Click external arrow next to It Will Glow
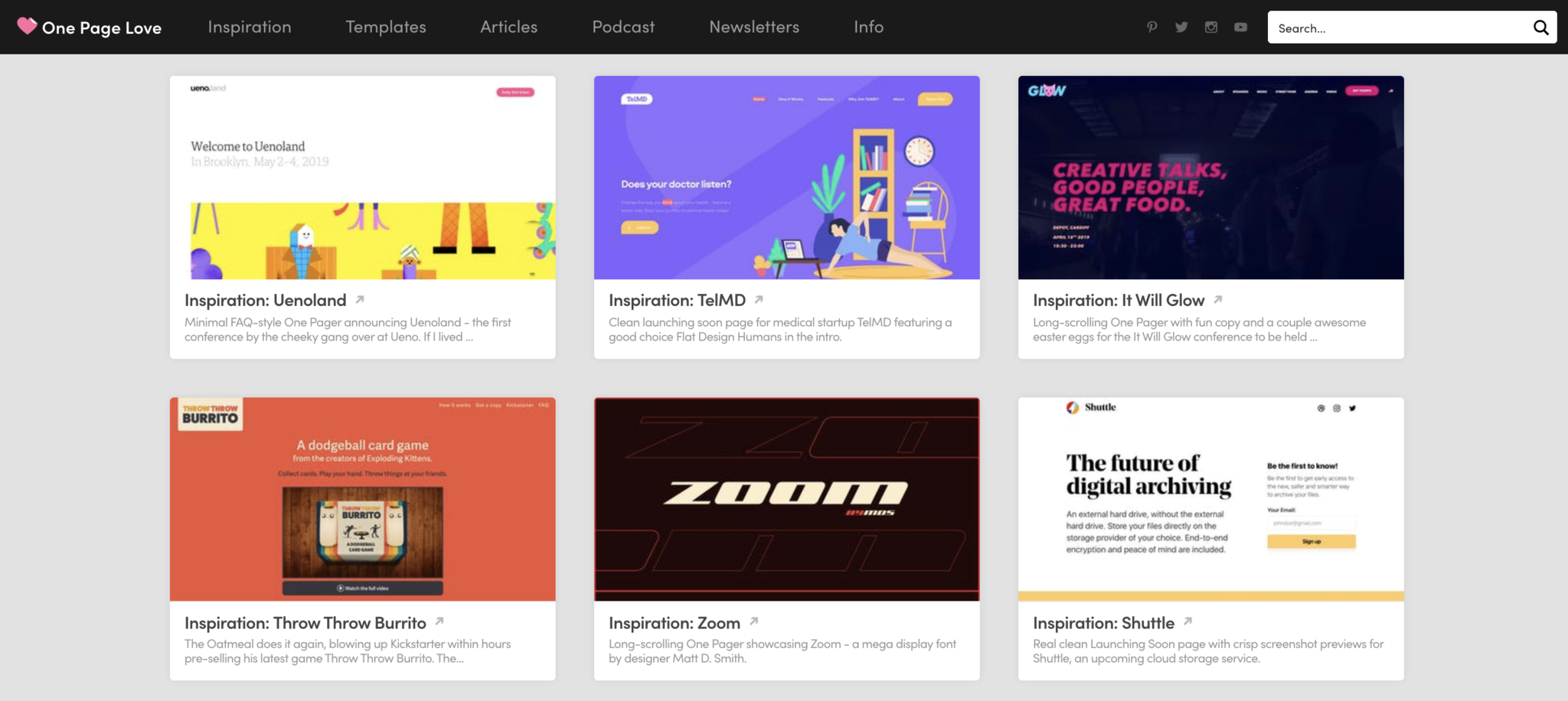The image size is (1568, 701). [1217, 299]
